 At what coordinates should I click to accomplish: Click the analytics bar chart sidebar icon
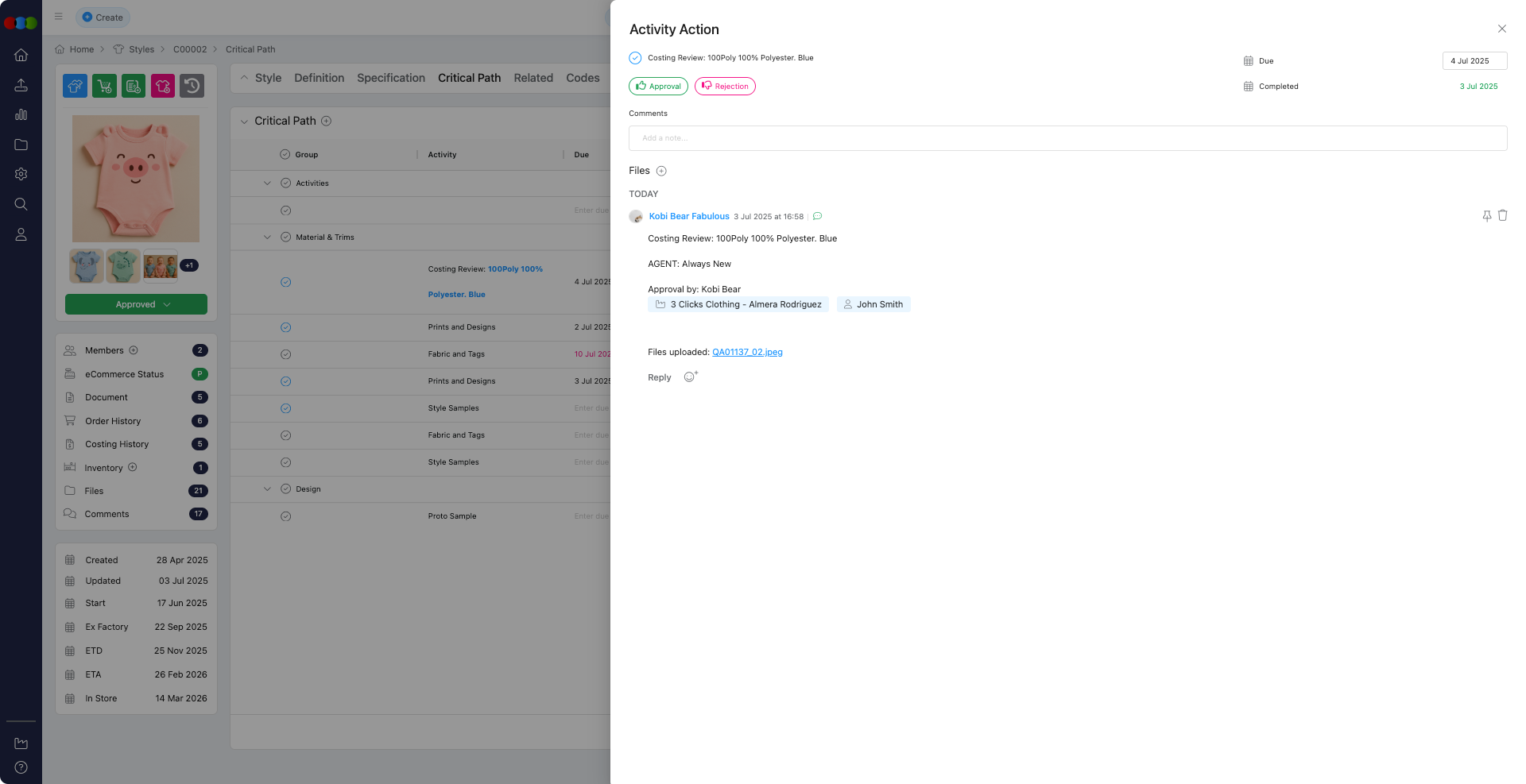point(21,114)
